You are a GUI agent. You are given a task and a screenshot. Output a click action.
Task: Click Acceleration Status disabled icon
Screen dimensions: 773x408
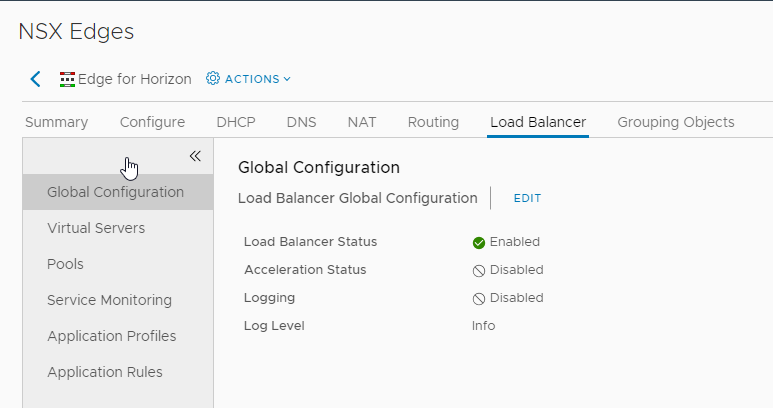(479, 271)
